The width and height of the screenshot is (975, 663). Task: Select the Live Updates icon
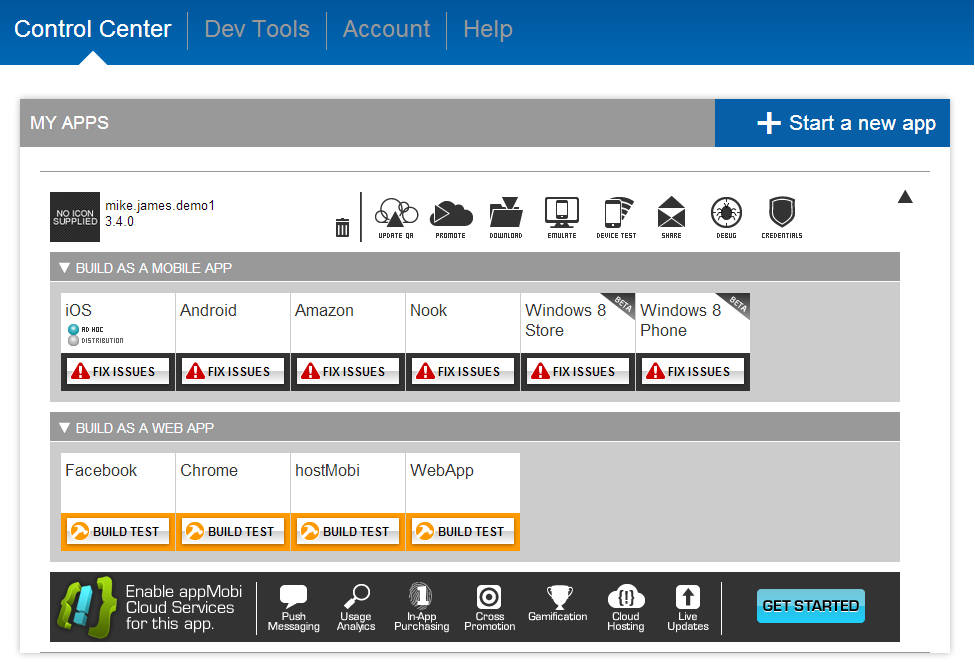688,608
